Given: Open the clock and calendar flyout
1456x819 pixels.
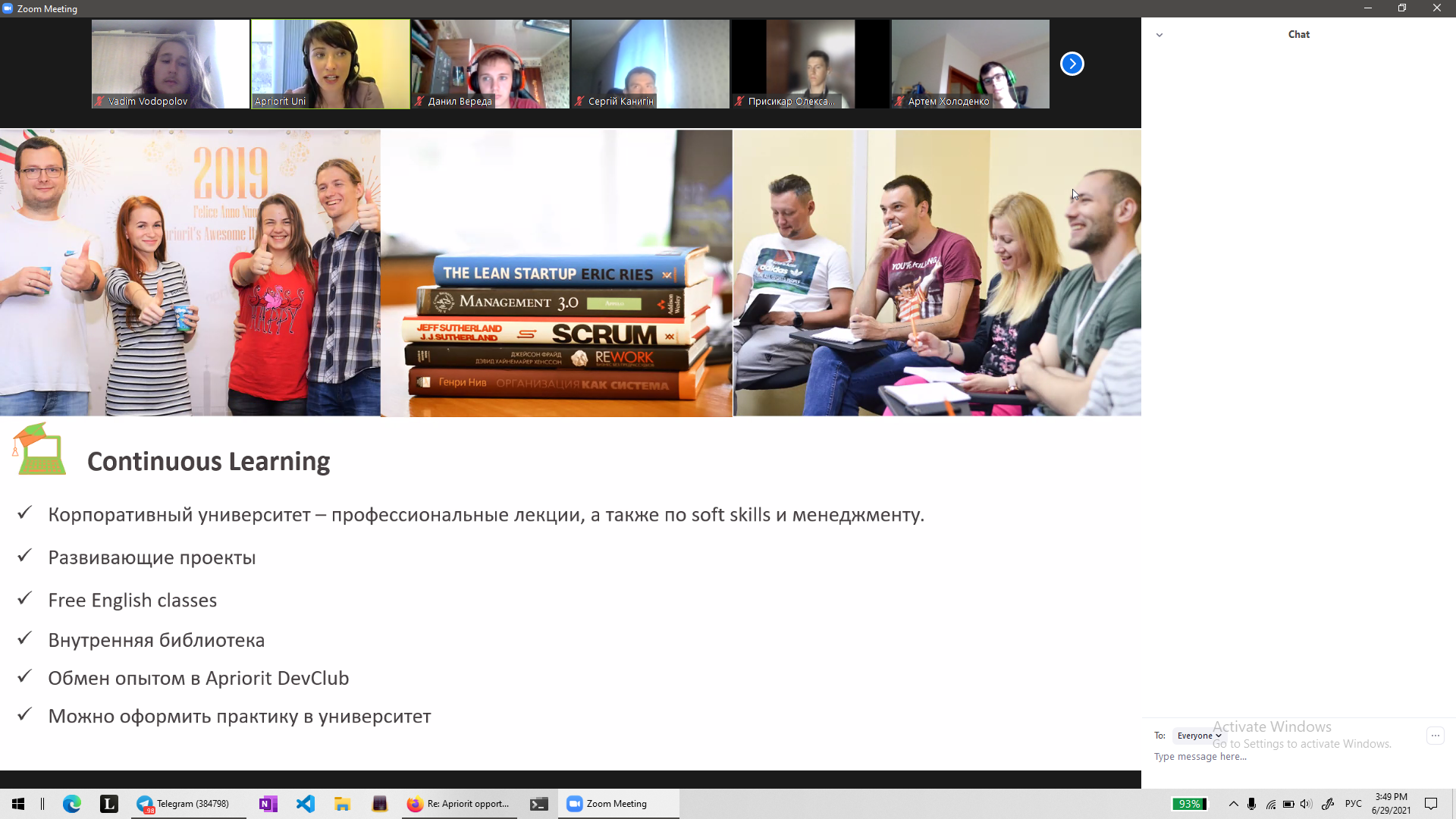Looking at the screenshot, I should [1391, 804].
